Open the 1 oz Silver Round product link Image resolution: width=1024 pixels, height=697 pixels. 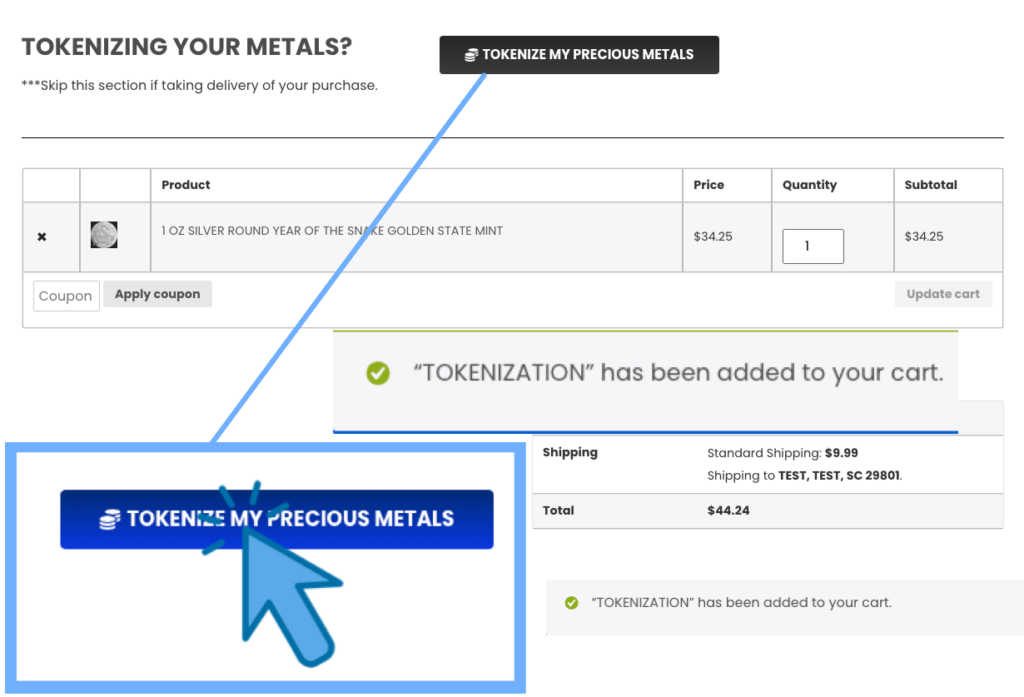click(332, 231)
